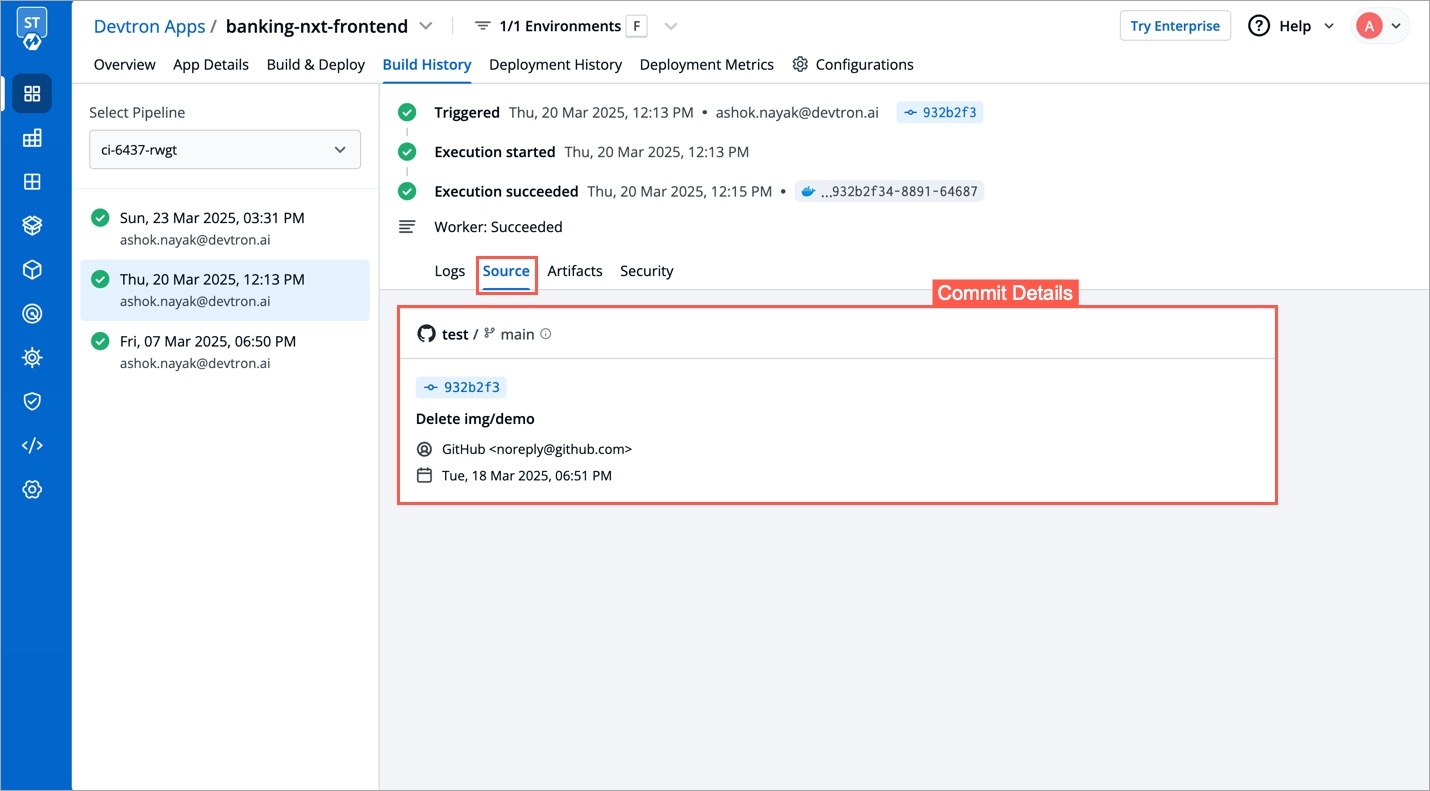Click the Try Enterprise button
Screen dimensions: 1430x791
coord(1175,26)
